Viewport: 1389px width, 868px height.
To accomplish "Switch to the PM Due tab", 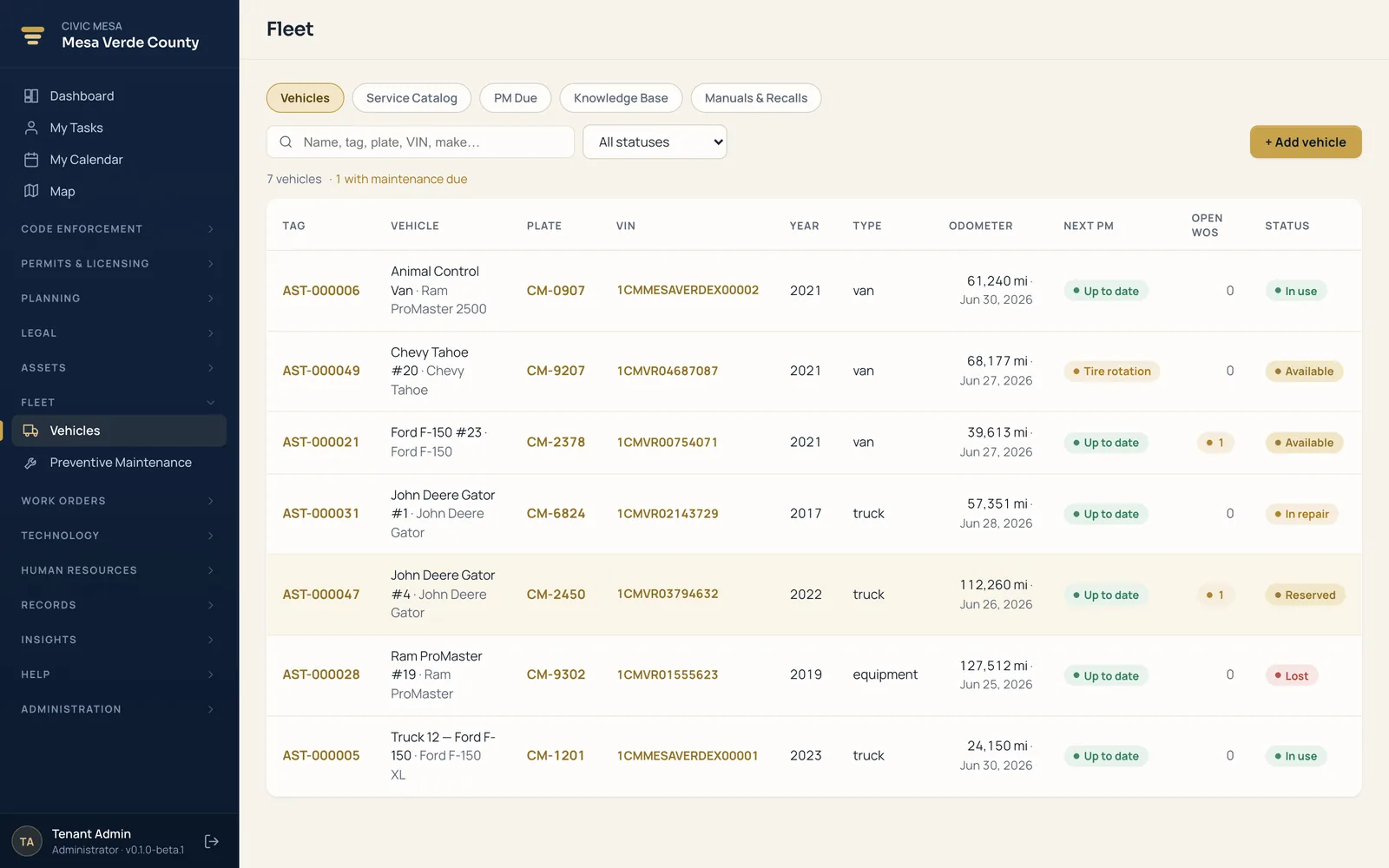I will (x=516, y=98).
